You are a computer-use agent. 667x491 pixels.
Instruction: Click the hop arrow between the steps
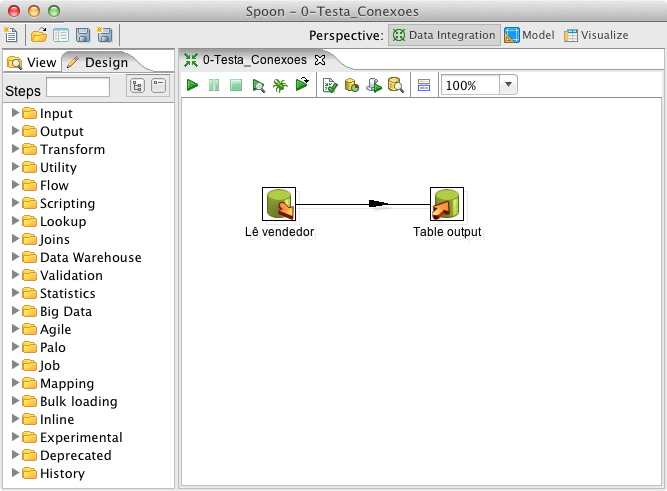coord(377,204)
